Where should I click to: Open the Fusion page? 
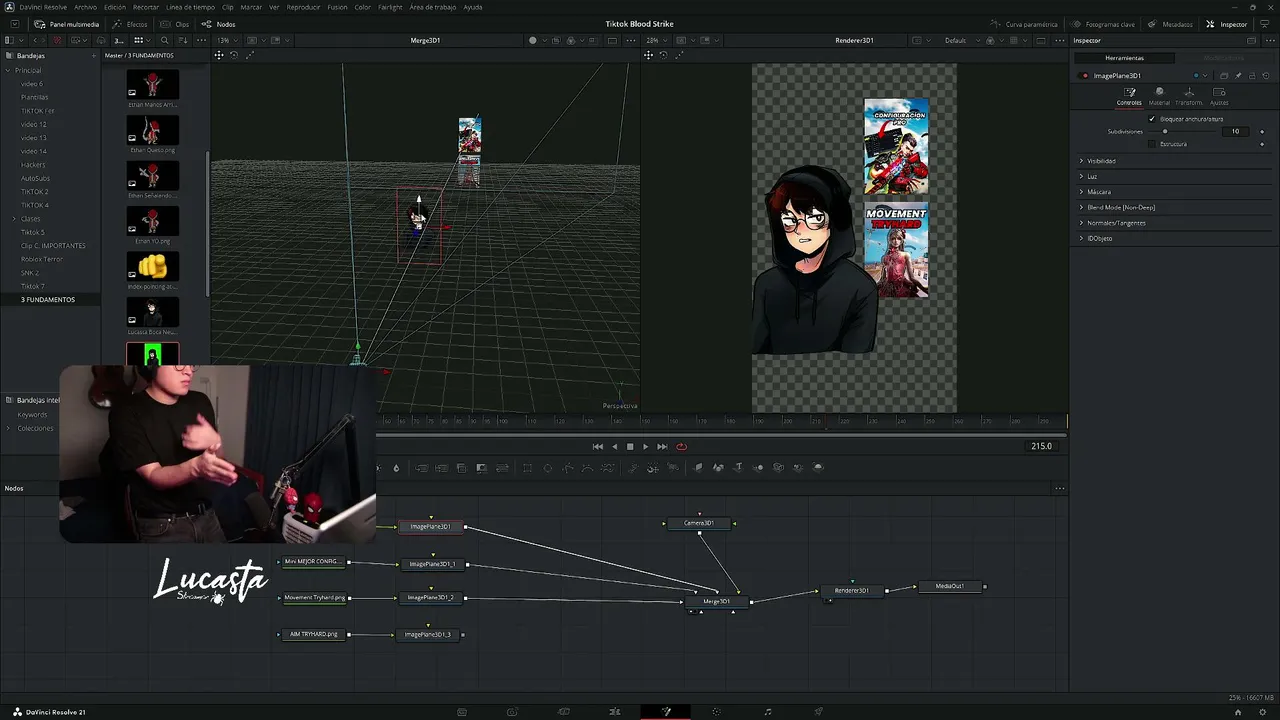click(x=666, y=712)
